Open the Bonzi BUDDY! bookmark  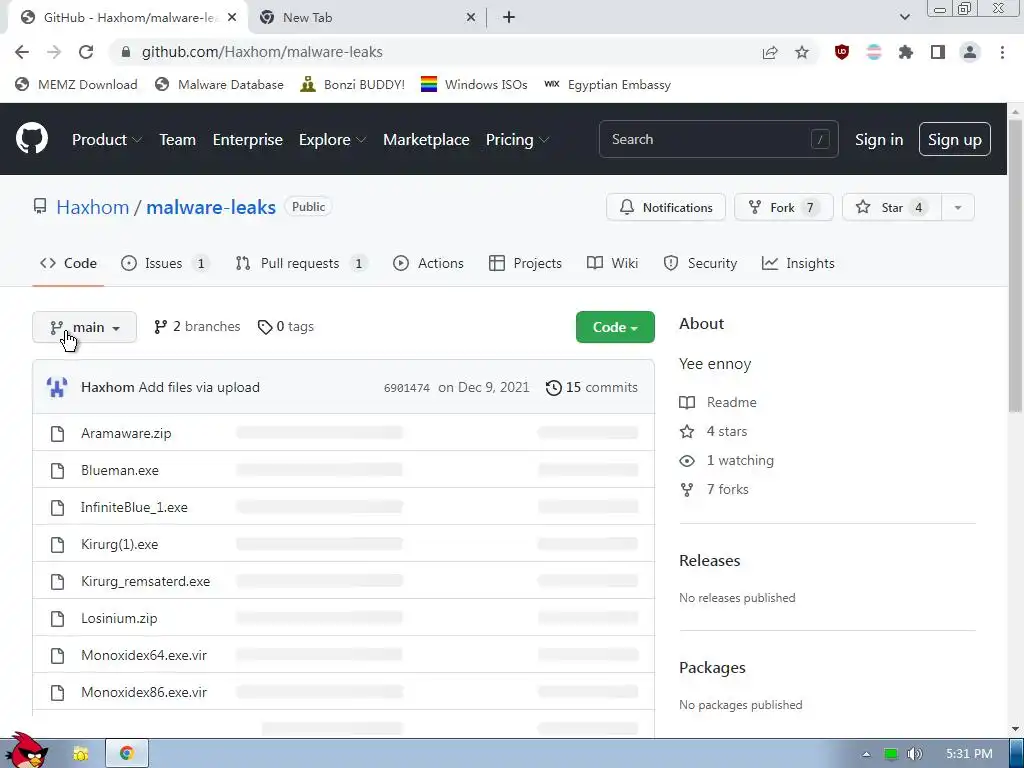(353, 85)
